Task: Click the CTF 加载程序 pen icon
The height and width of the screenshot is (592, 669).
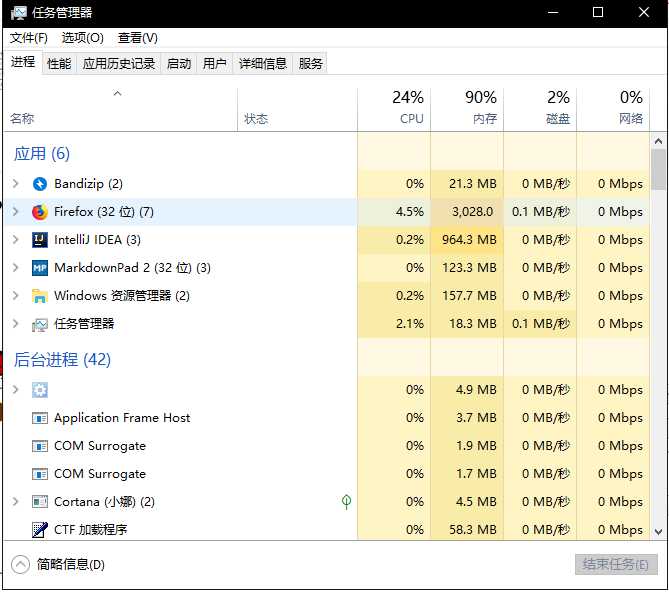Action: pyautogui.click(x=40, y=530)
